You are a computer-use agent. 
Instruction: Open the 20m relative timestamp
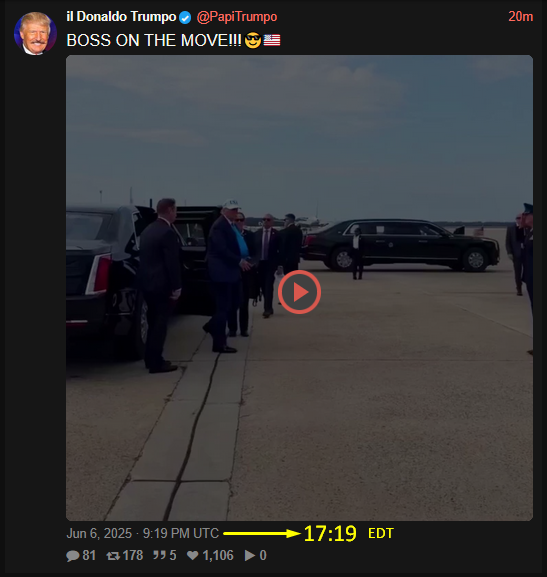click(x=520, y=17)
